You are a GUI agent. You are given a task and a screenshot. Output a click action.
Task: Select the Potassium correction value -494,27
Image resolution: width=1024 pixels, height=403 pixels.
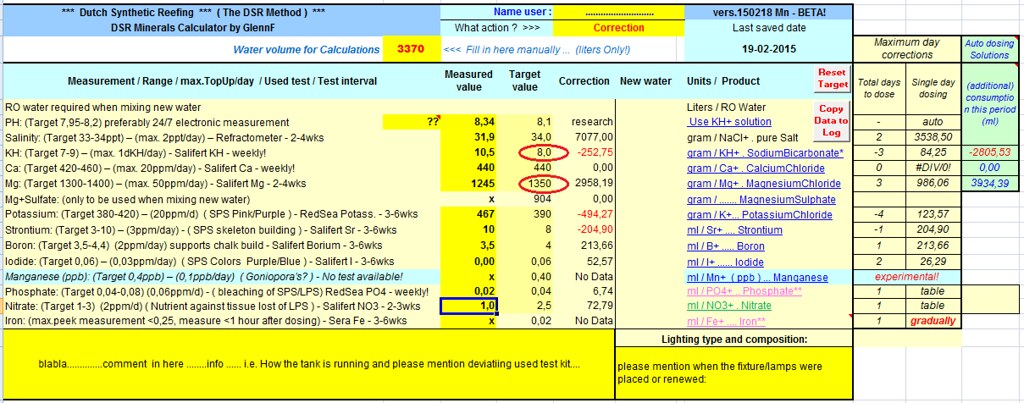(x=585, y=215)
